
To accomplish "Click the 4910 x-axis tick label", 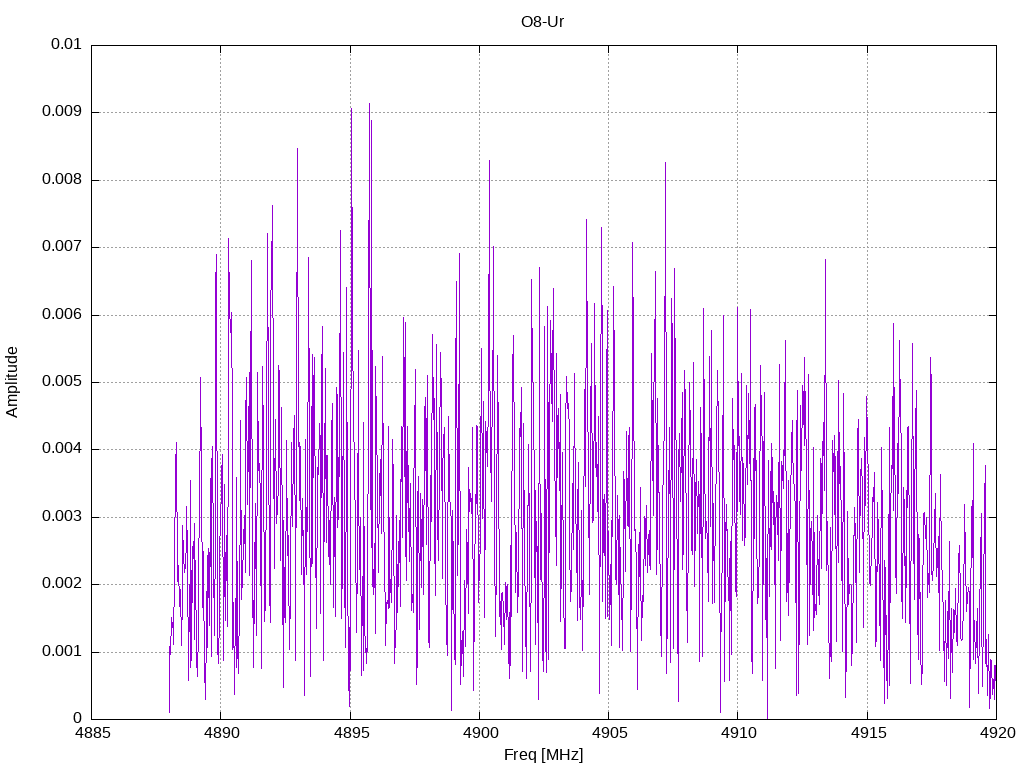I will (739, 733).
